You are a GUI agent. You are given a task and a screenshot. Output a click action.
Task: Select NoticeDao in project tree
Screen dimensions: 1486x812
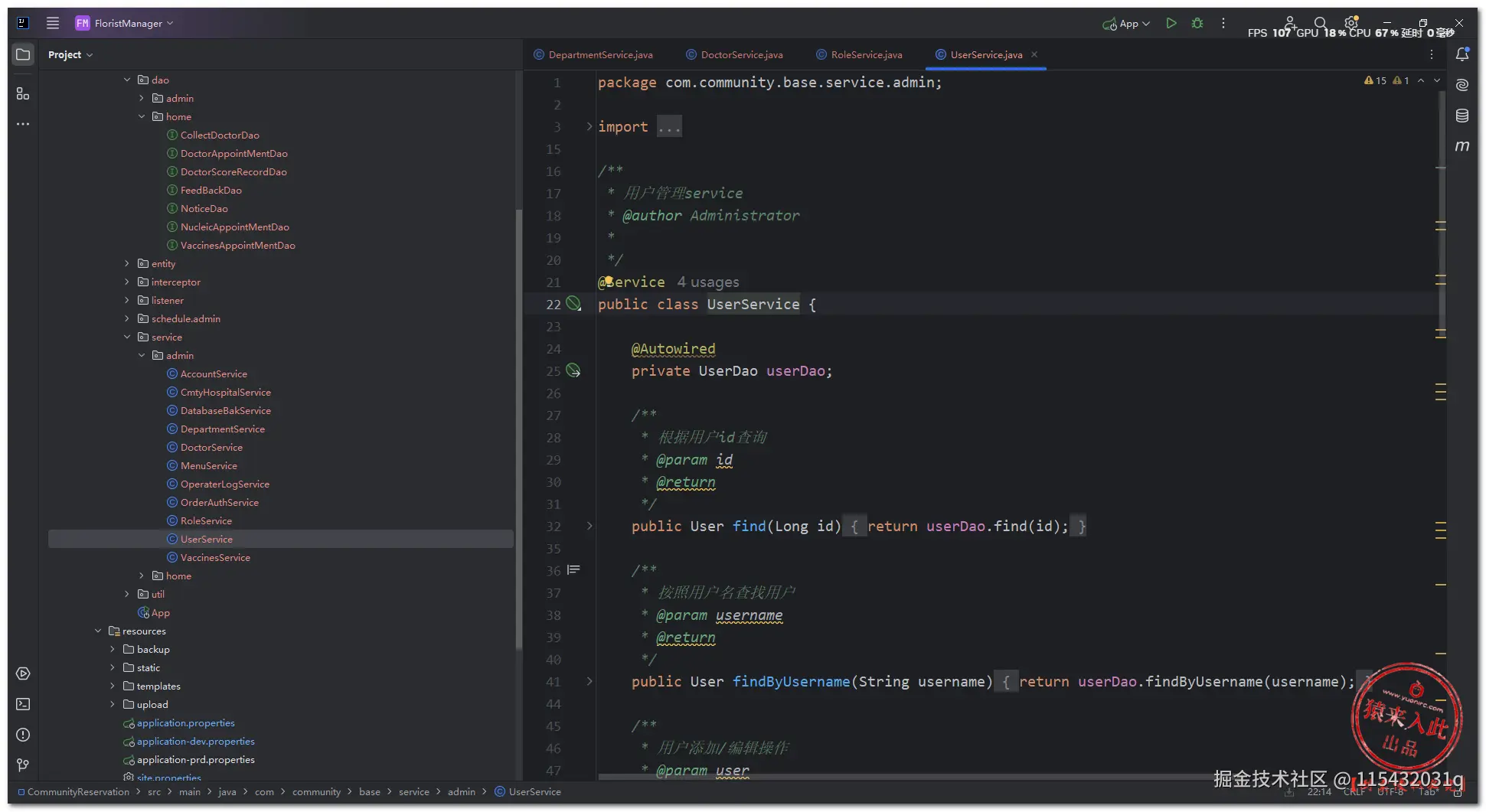204,208
